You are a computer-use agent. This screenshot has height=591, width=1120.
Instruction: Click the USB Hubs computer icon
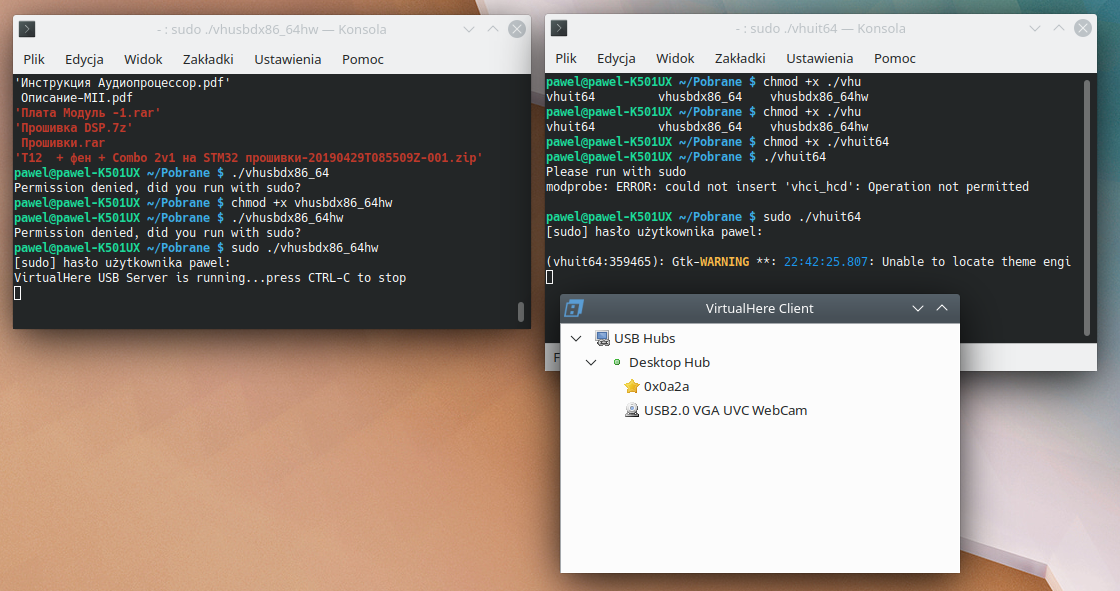click(602, 339)
